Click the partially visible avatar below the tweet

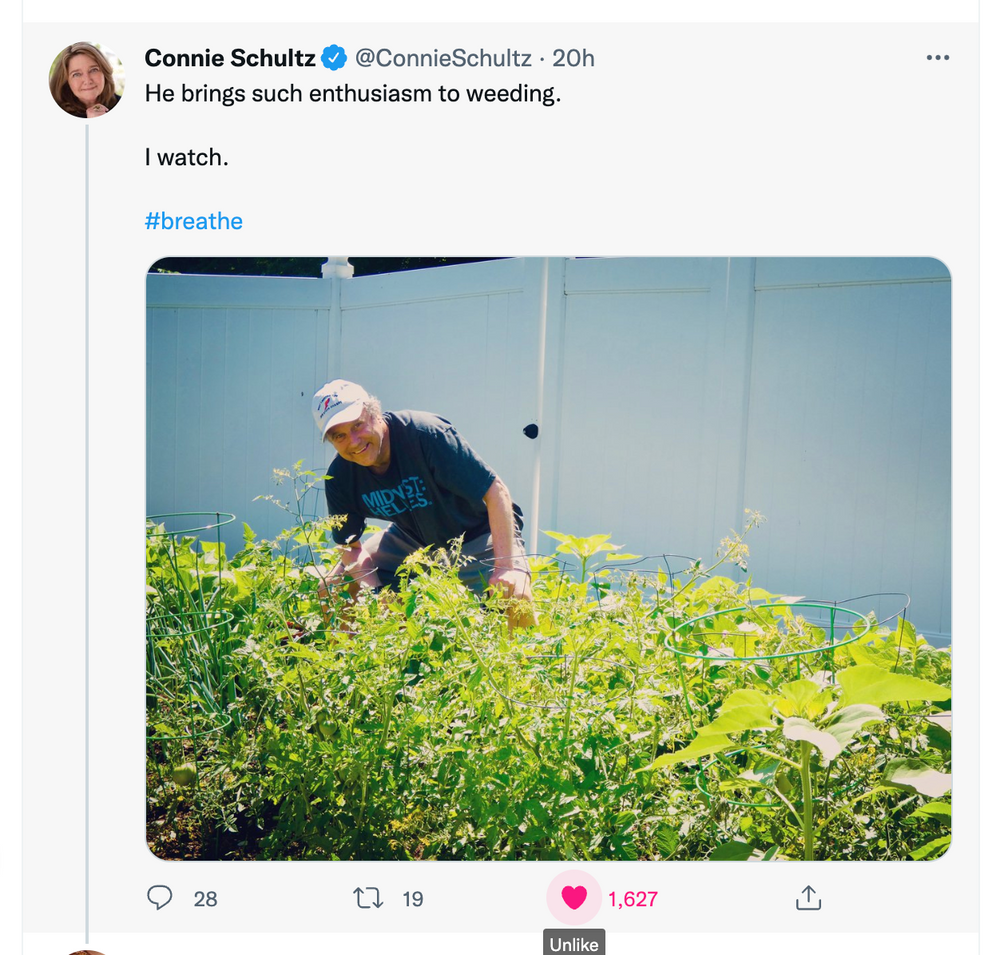tap(86, 951)
